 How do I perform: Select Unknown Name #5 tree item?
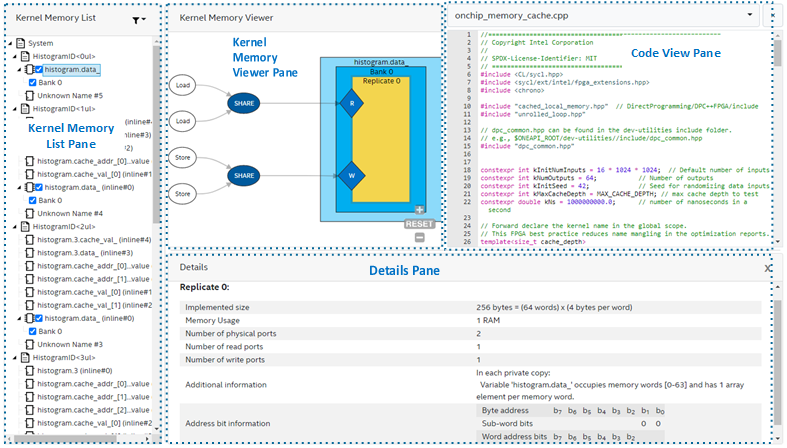coord(69,96)
